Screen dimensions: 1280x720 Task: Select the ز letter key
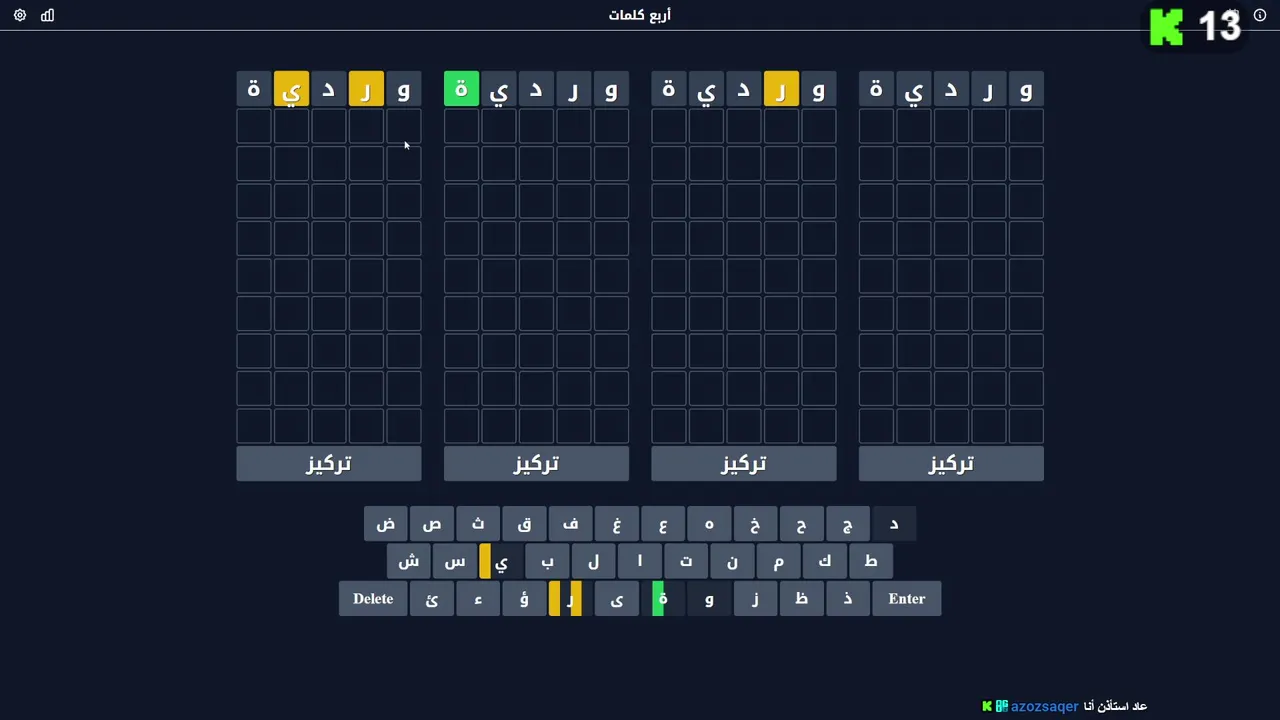pos(755,599)
